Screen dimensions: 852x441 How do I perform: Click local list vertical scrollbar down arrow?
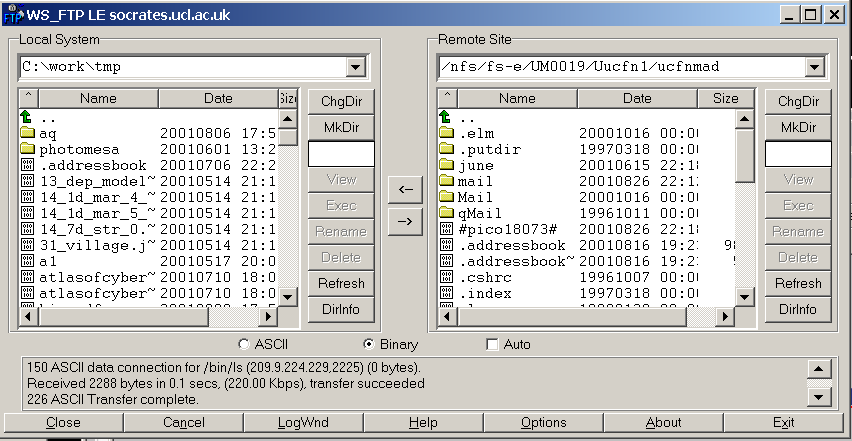click(287, 297)
